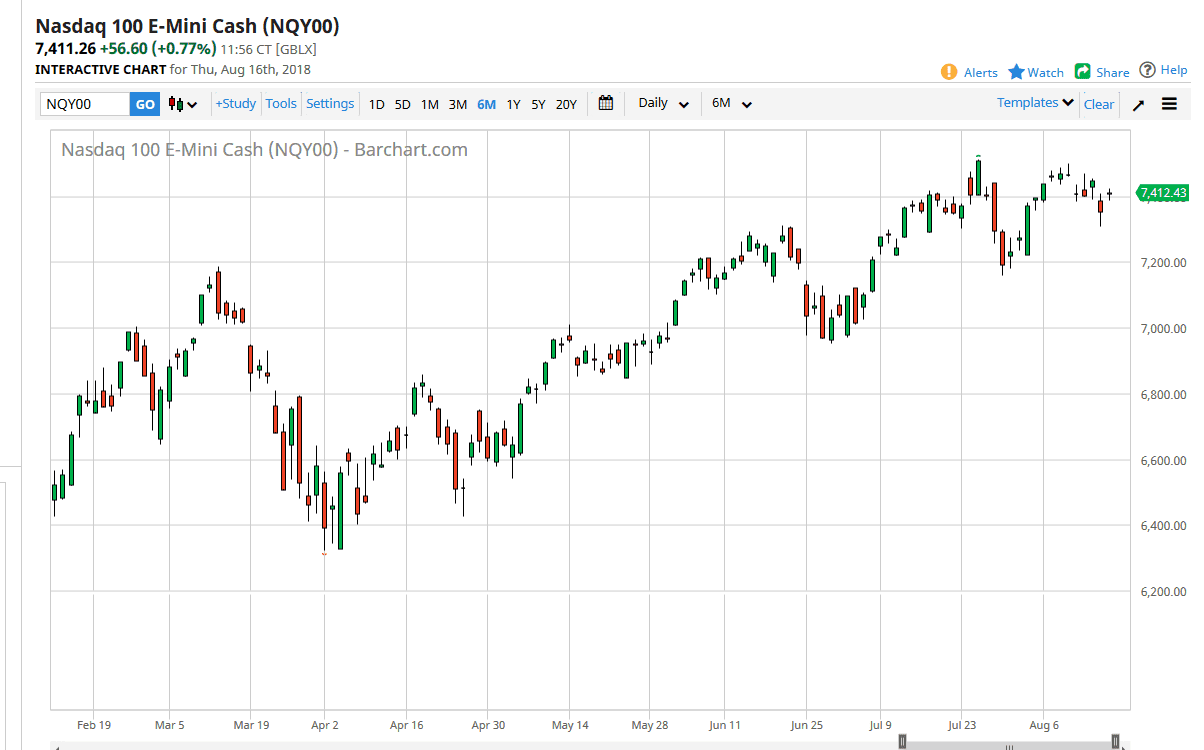Select the Tools menu item
Screen dimensions: 1204x750
tap(281, 103)
